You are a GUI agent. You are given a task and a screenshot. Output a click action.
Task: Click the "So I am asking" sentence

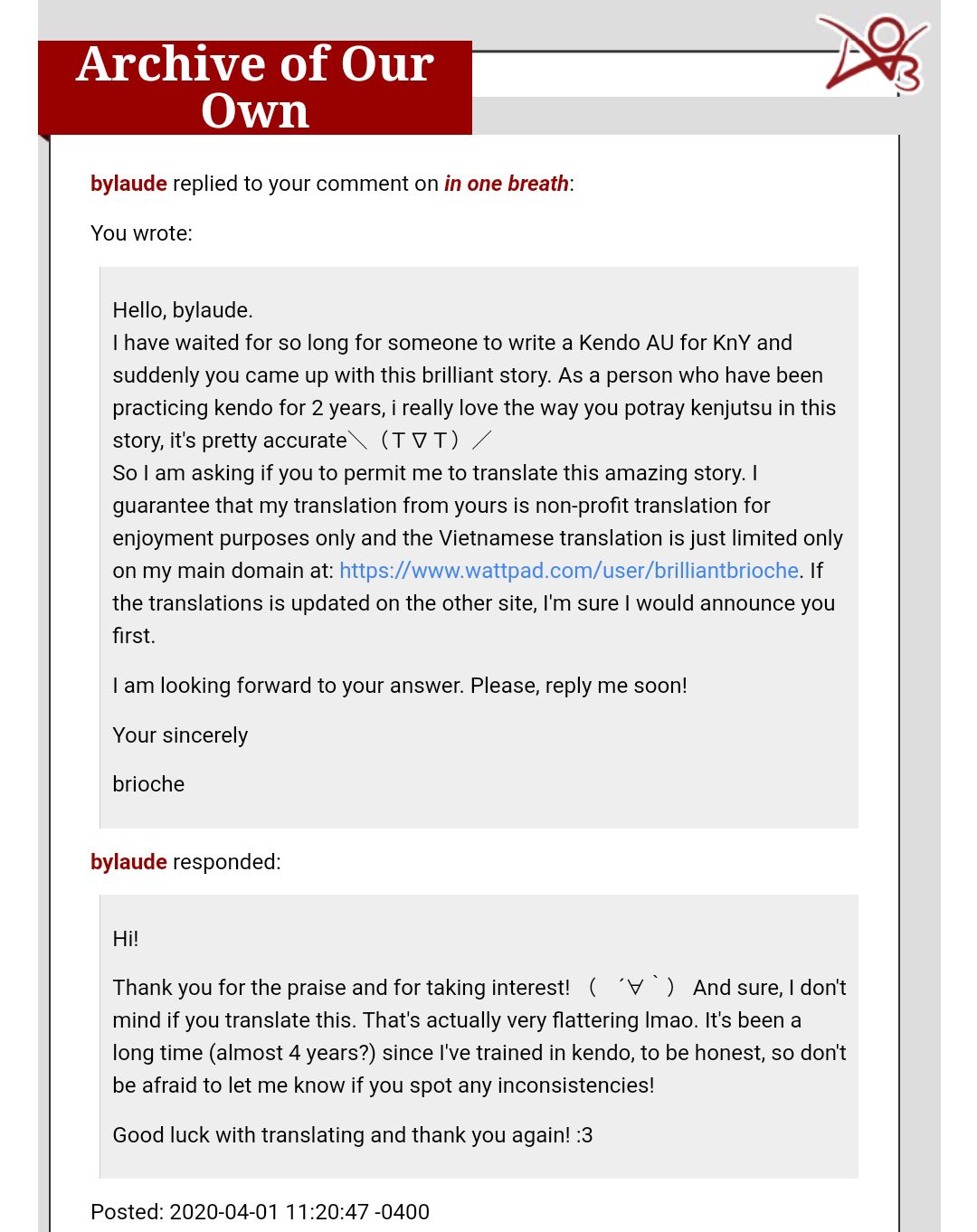pyautogui.click(x=434, y=473)
